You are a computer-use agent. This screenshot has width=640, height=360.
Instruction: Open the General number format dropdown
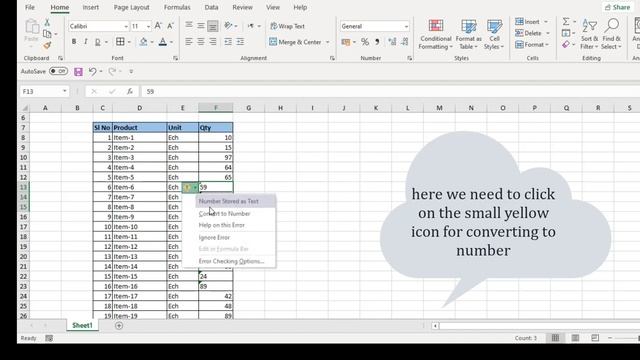(406, 27)
